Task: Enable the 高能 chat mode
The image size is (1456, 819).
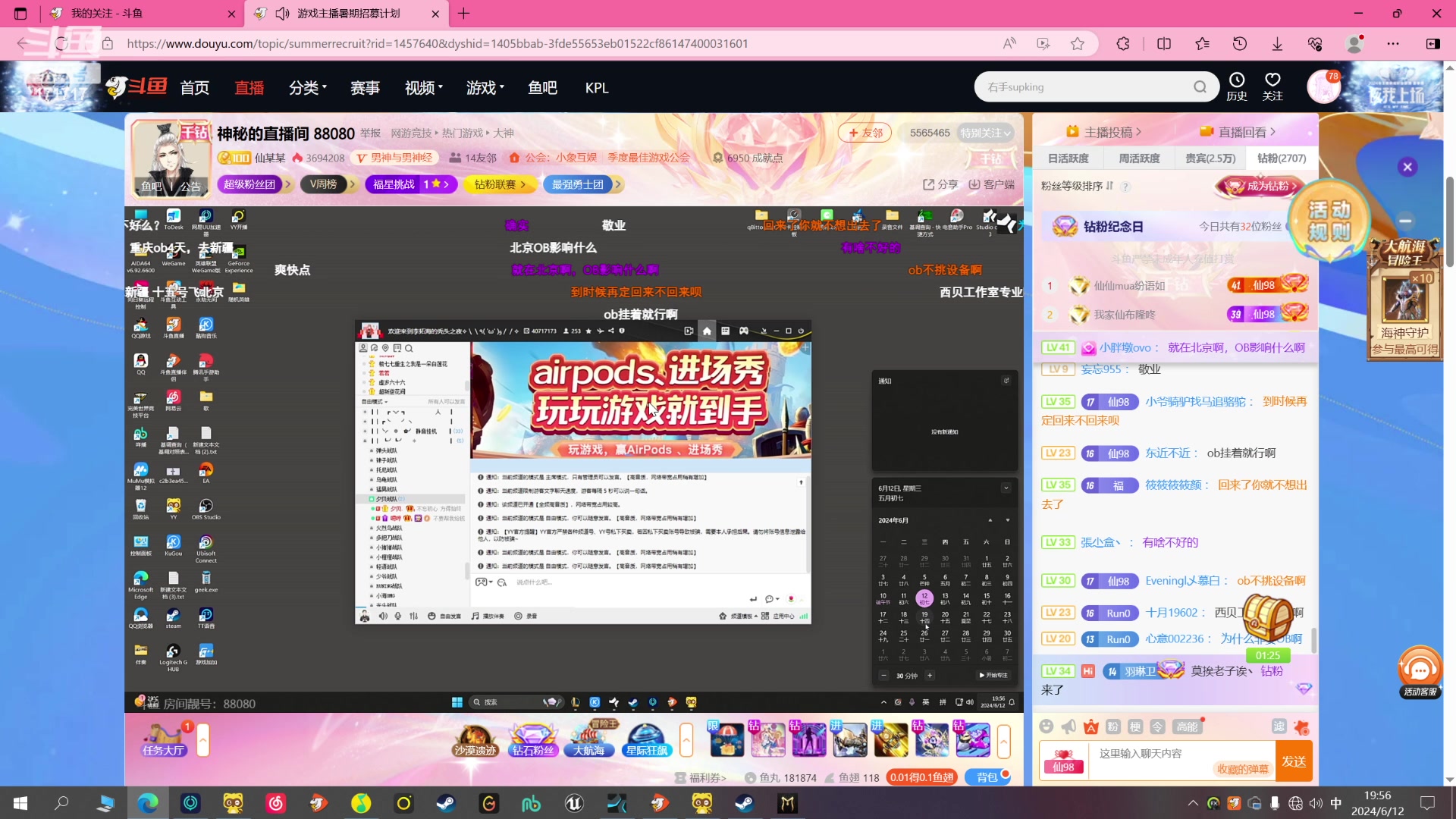Action: (1188, 726)
